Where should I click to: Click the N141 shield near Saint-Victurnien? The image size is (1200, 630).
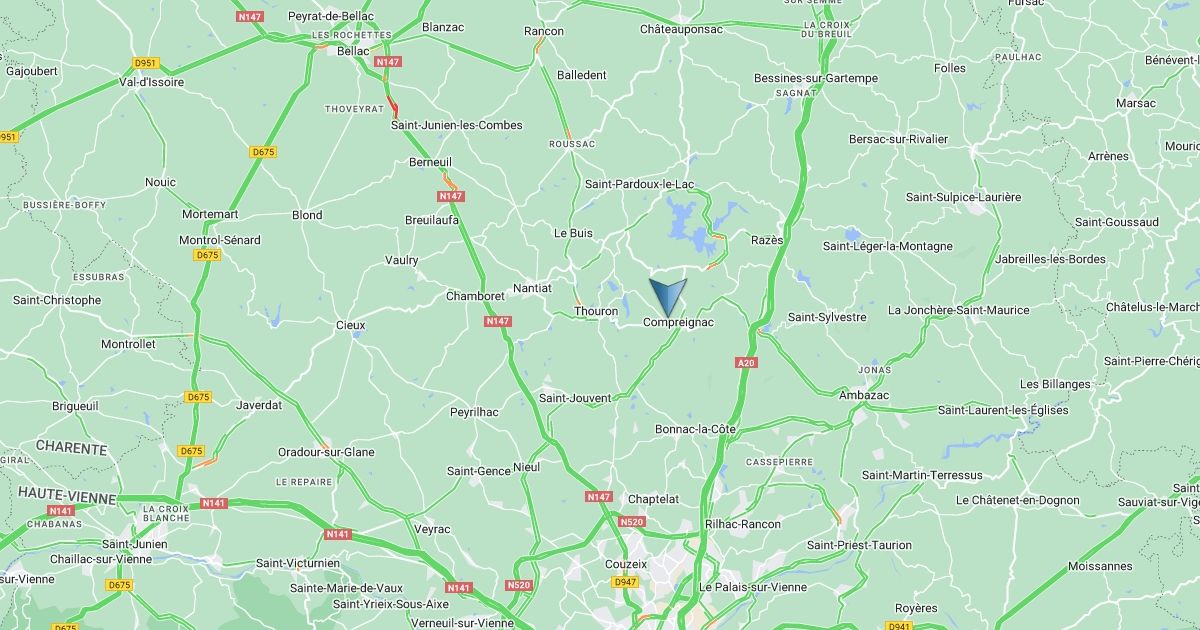tap(338, 535)
